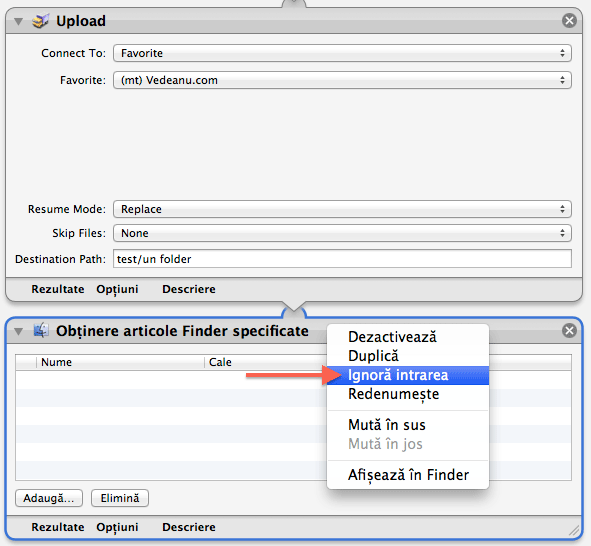
Task: Open the Favorite server dropdown
Action: [x=342, y=80]
